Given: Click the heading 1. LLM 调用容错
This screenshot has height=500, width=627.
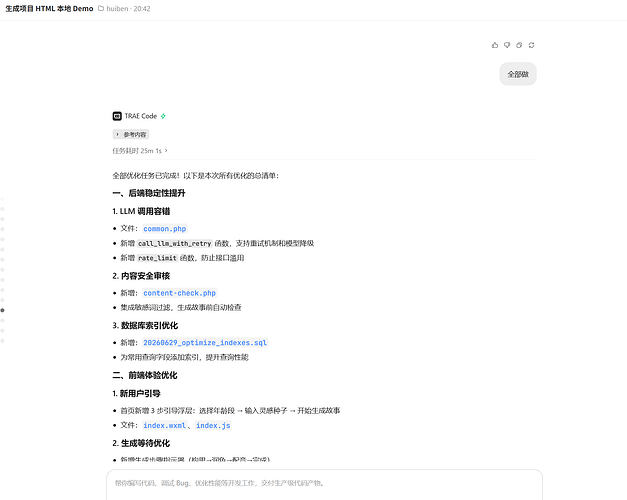Looking at the screenshot, I should pos(141,211).
